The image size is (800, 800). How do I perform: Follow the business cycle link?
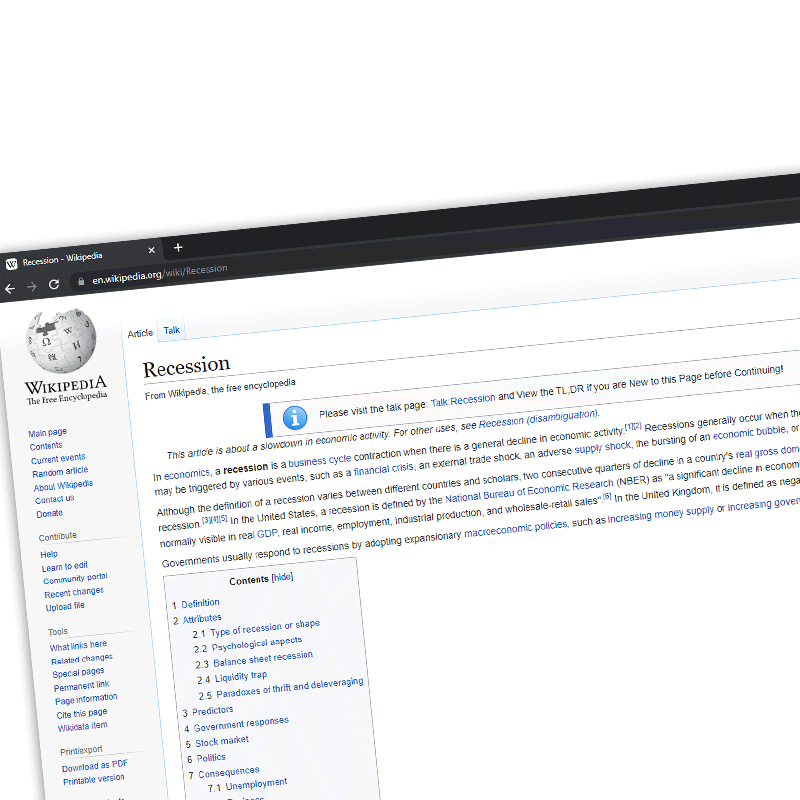(320, 461)
